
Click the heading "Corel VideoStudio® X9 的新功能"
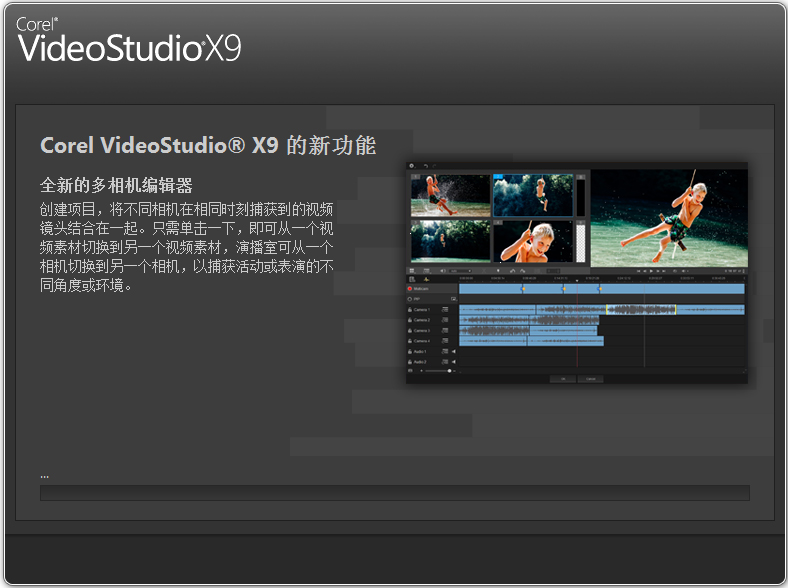click(x=208, y=146)
